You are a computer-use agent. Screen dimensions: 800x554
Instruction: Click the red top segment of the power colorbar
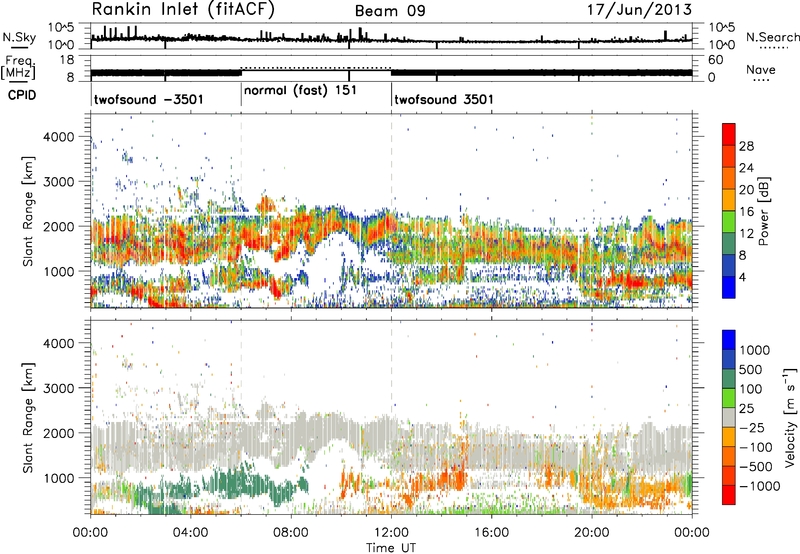coord(729,134)
